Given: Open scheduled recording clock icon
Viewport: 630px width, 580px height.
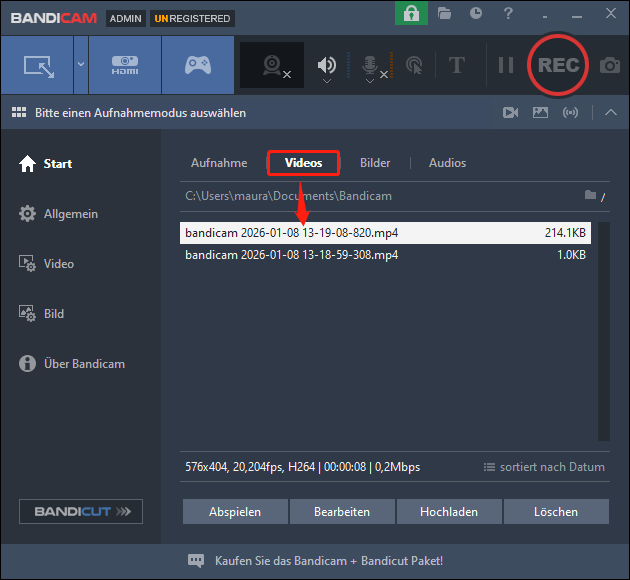Looking at the screenshot, I should pos(476,14).
